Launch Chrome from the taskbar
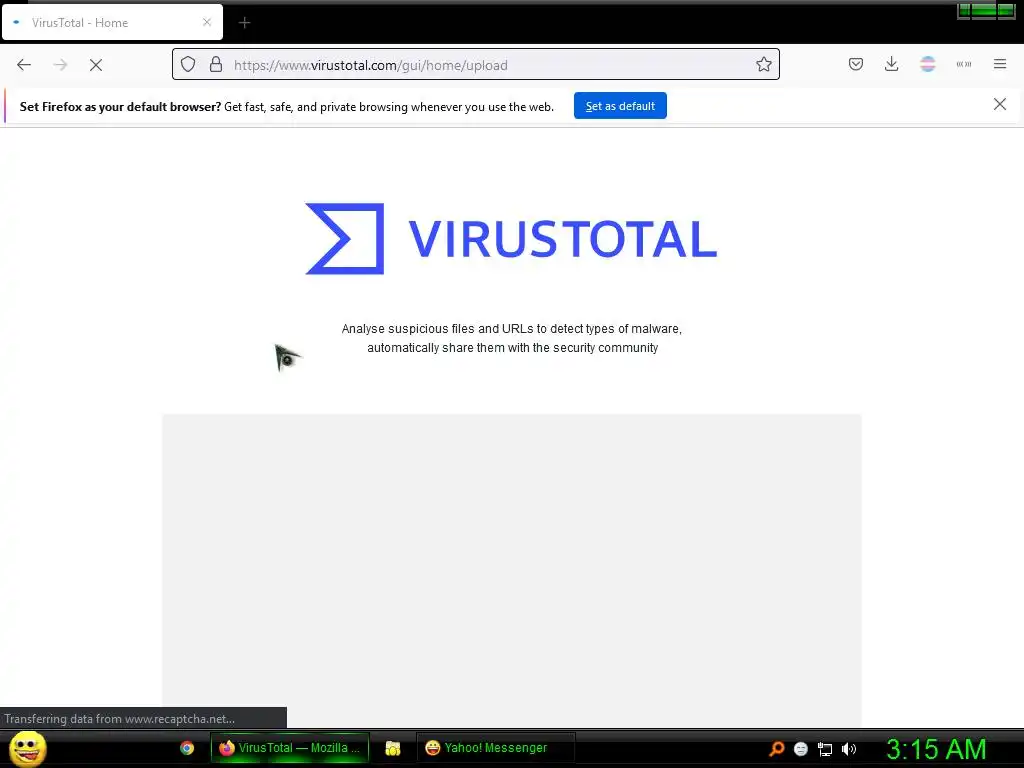The image size is (1024, 768). 187,748
